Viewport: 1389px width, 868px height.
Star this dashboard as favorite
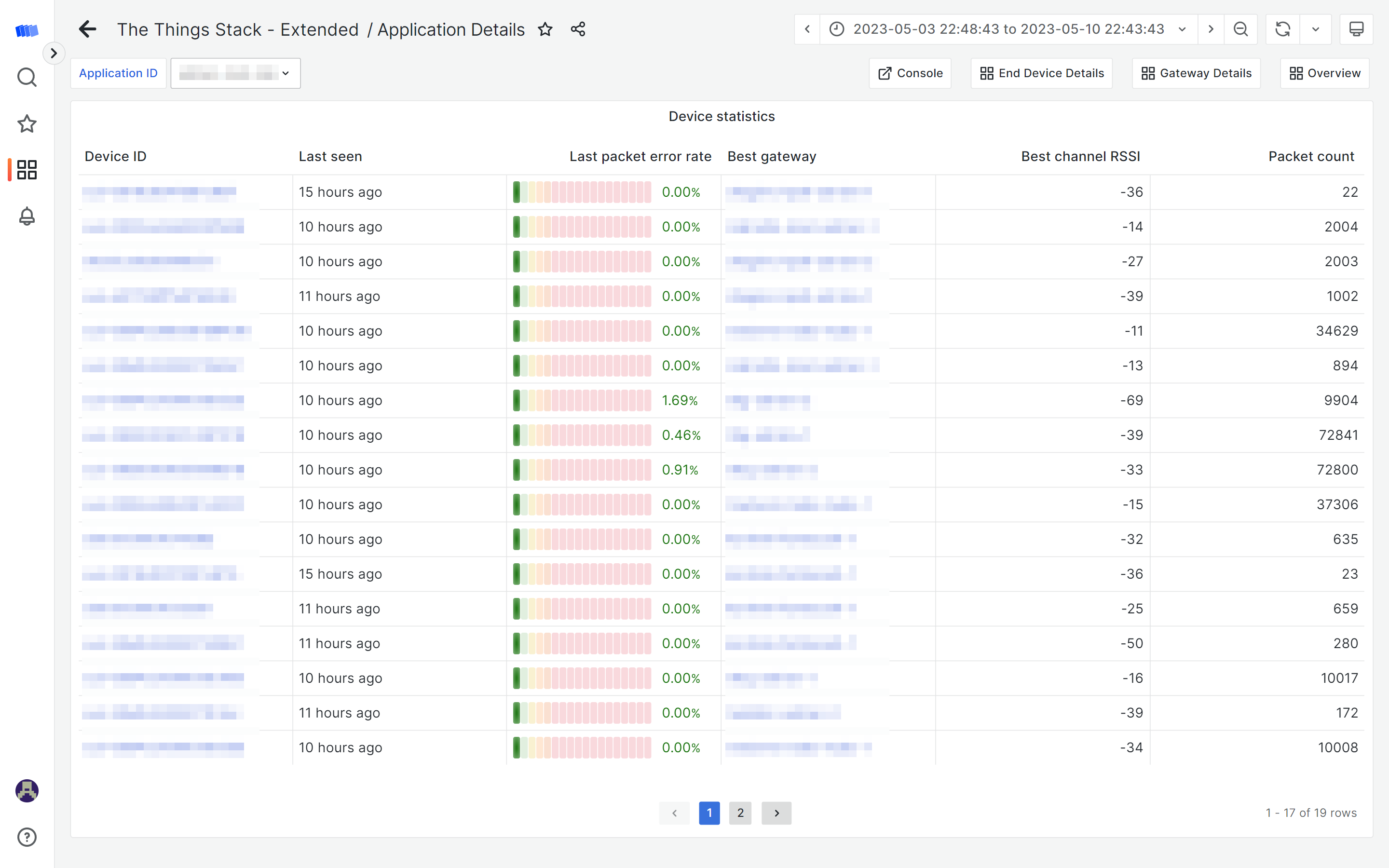pyautogui.click(x=545, y=29)
